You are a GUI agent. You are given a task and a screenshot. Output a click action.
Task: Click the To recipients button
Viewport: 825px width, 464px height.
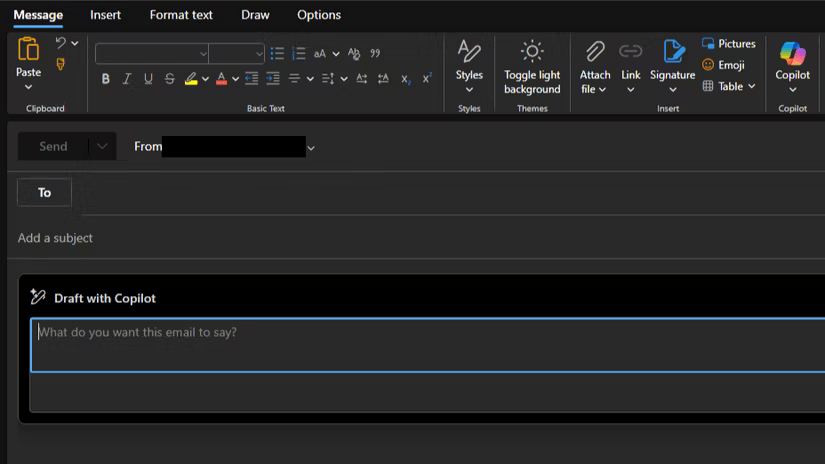pyautogui.click(x=44, y=193)
